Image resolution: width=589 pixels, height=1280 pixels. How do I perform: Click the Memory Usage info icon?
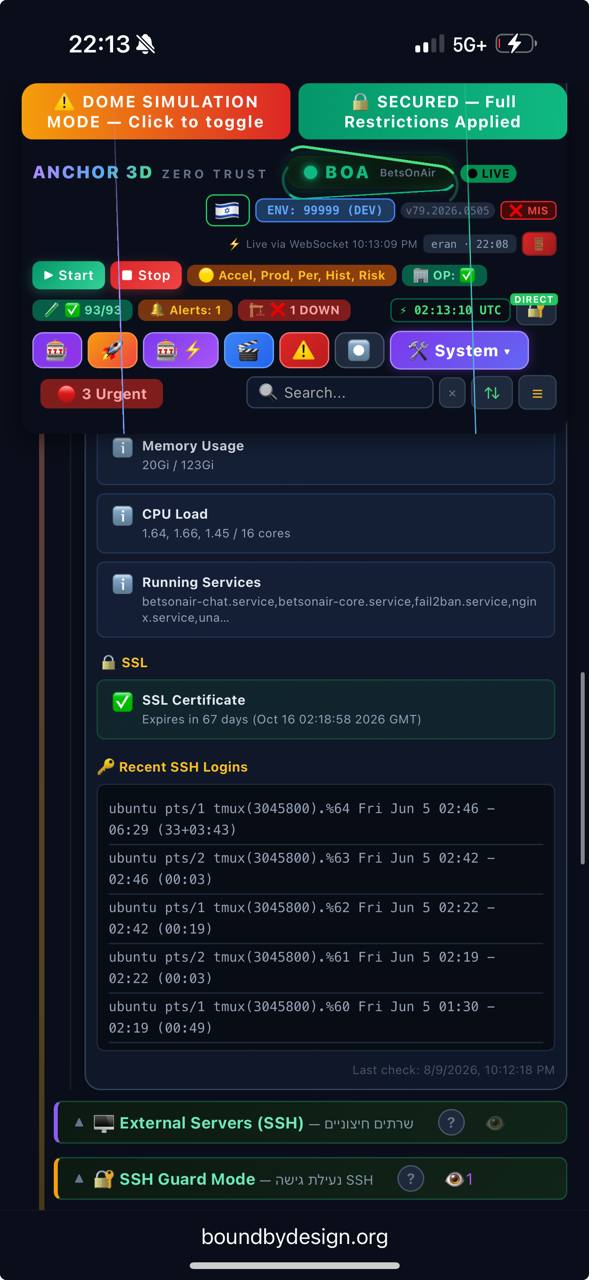pyautogui.click(x=122, y=448)
